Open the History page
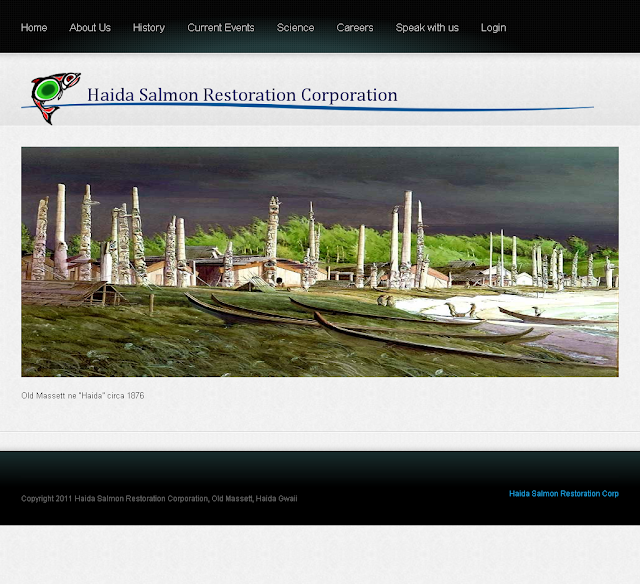 (149, 28)
